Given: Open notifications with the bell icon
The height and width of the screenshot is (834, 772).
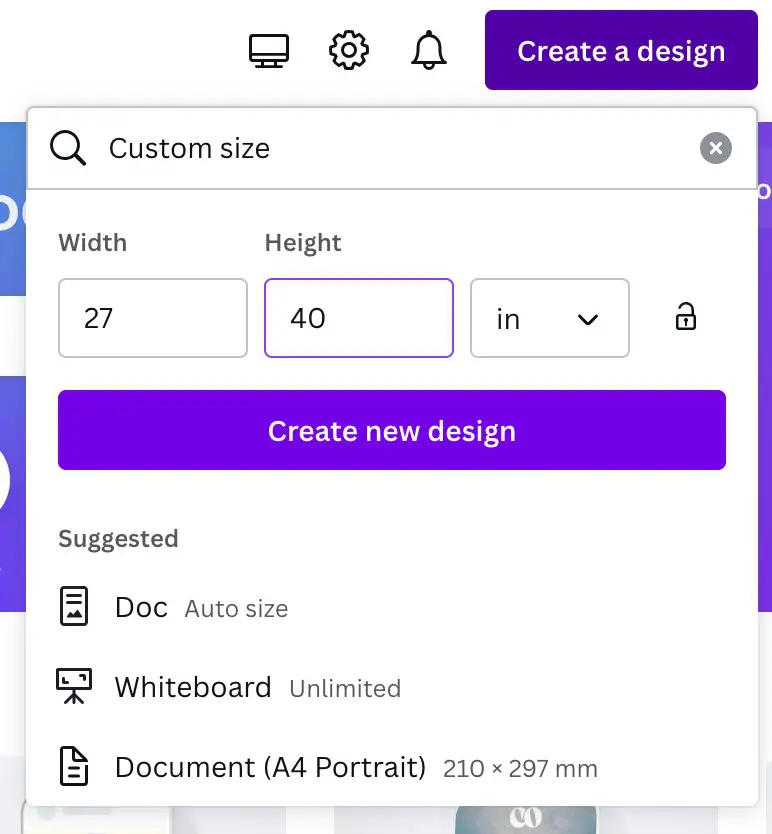Looking at the screenshot, I should pos(429,50).
